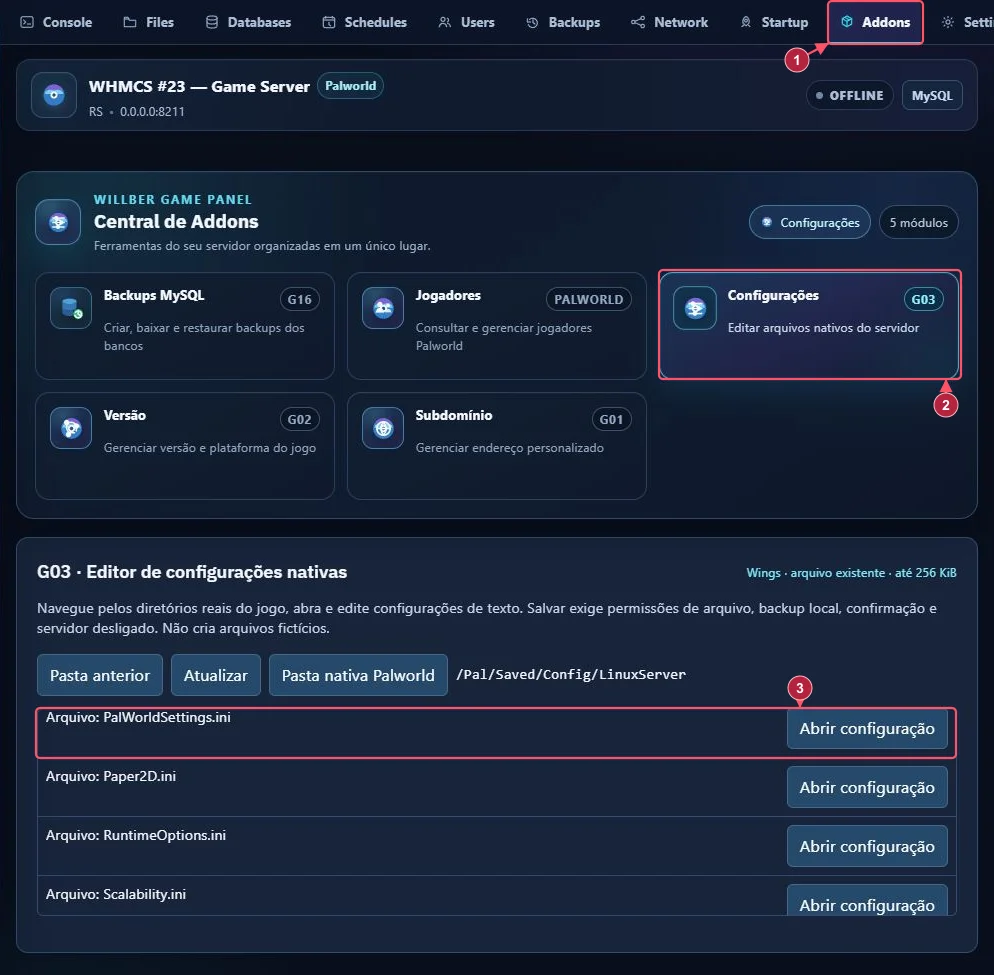Click the Backups MySQL database icon
The image size is (994, 975).
[71, 308]
